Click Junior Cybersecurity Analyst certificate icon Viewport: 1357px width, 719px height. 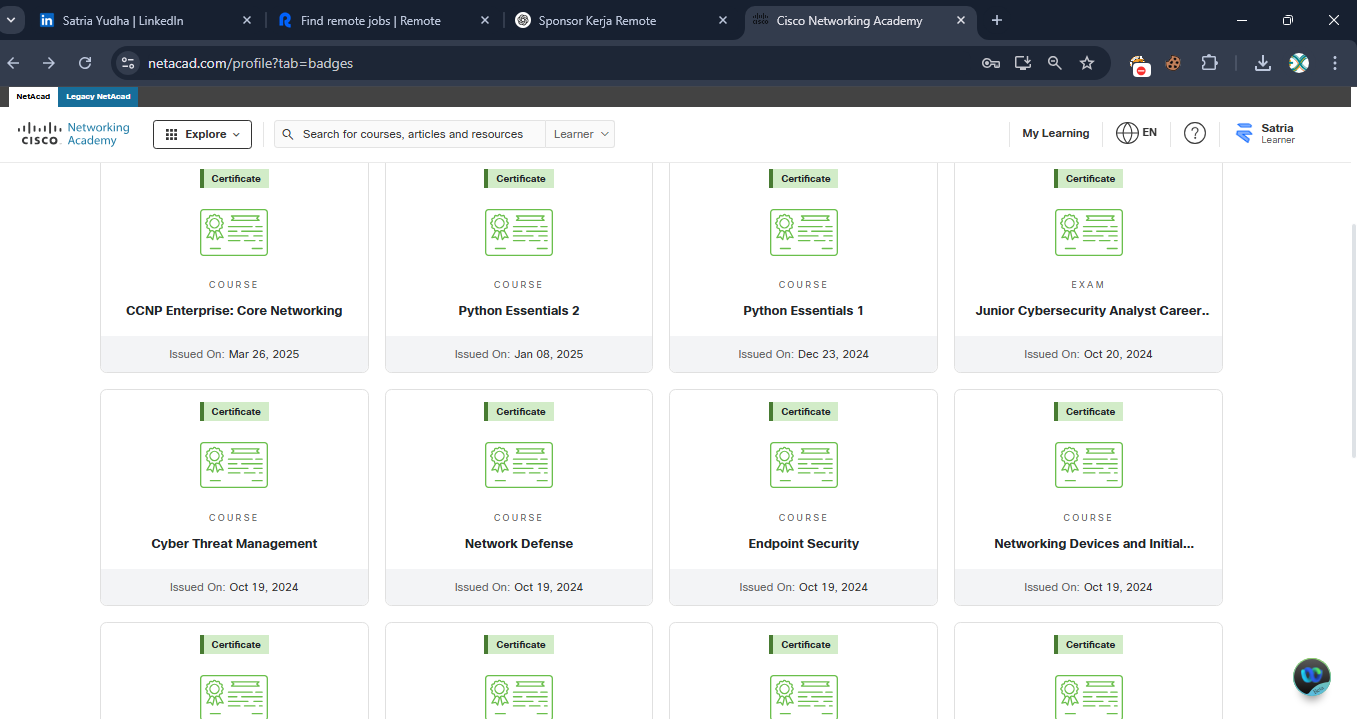pos(1089,232)
